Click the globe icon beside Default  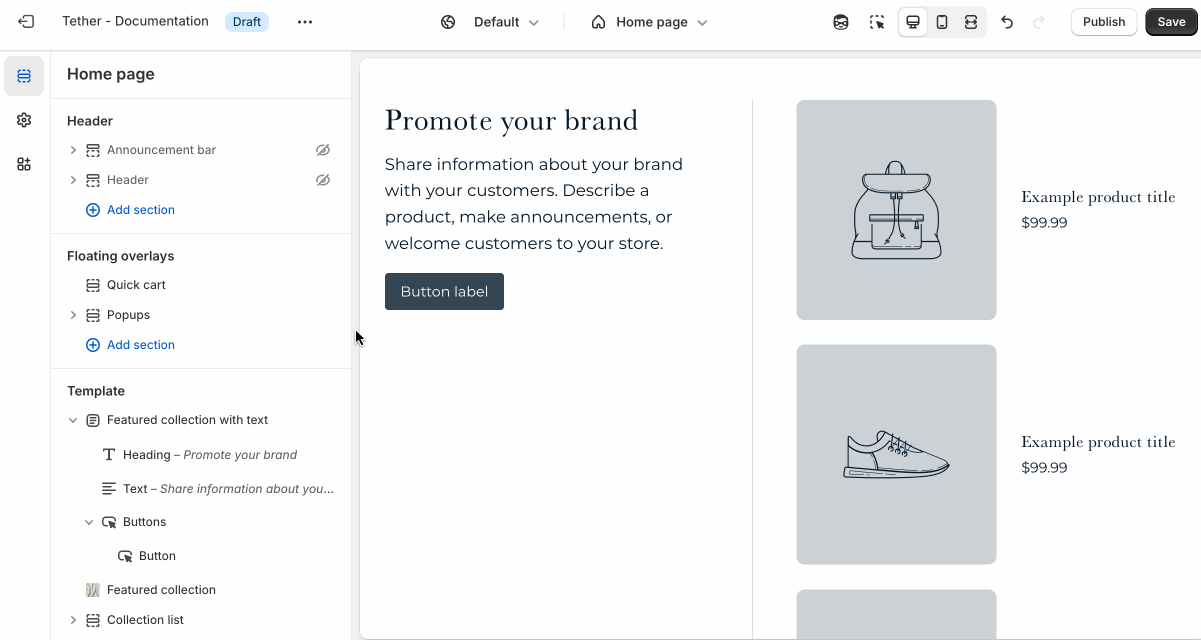[448, 22]
